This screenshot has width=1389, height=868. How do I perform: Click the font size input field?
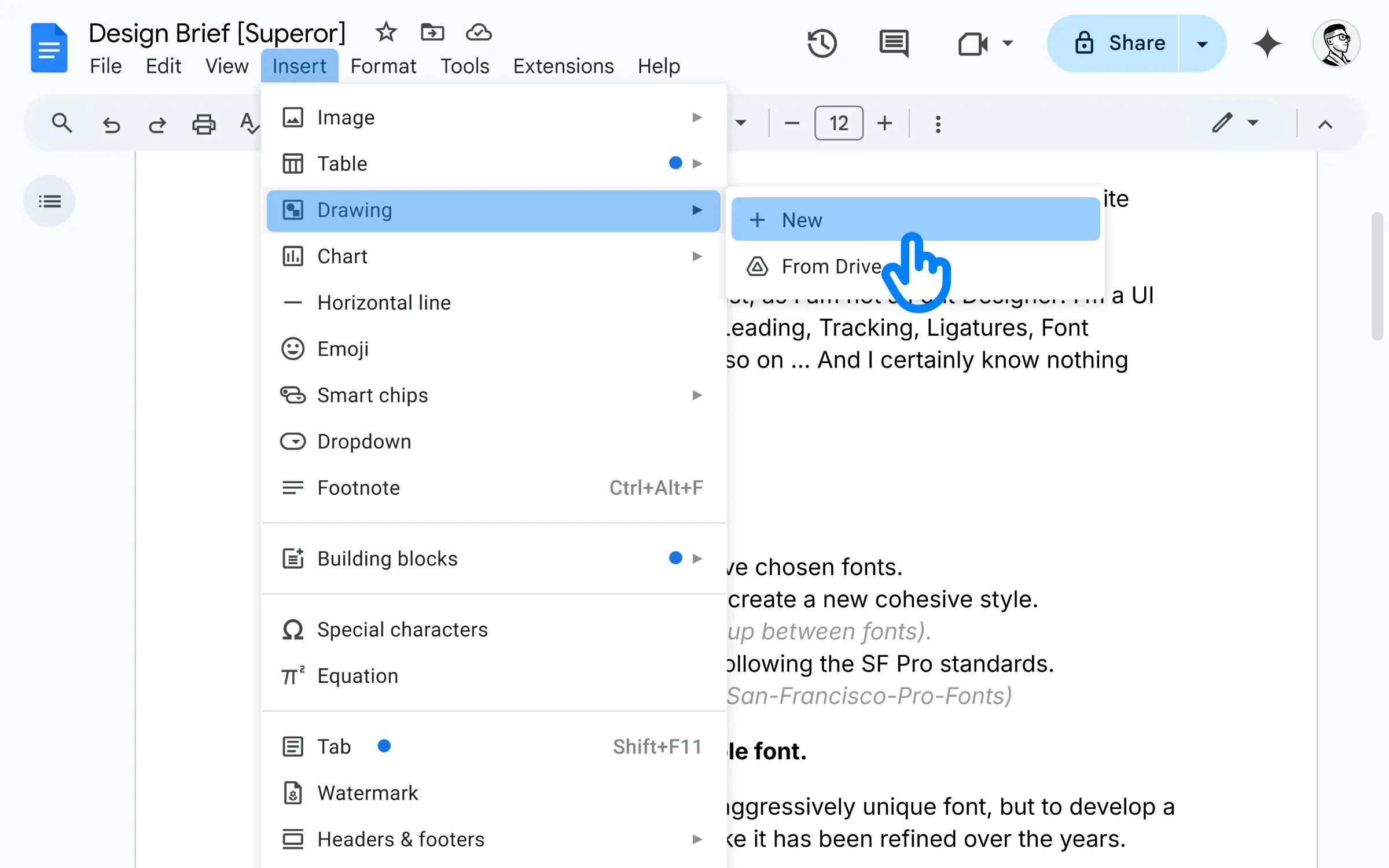[838, 123]
